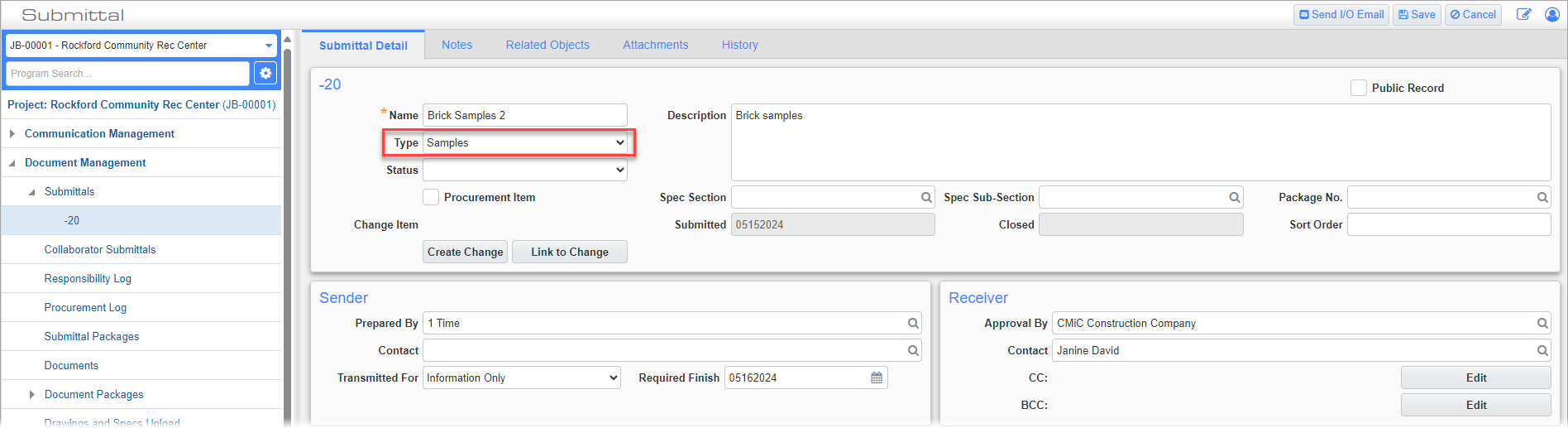
Task: Click the Approval By search magnifier
Action: pyautogui.click(x=1542, y=324)
